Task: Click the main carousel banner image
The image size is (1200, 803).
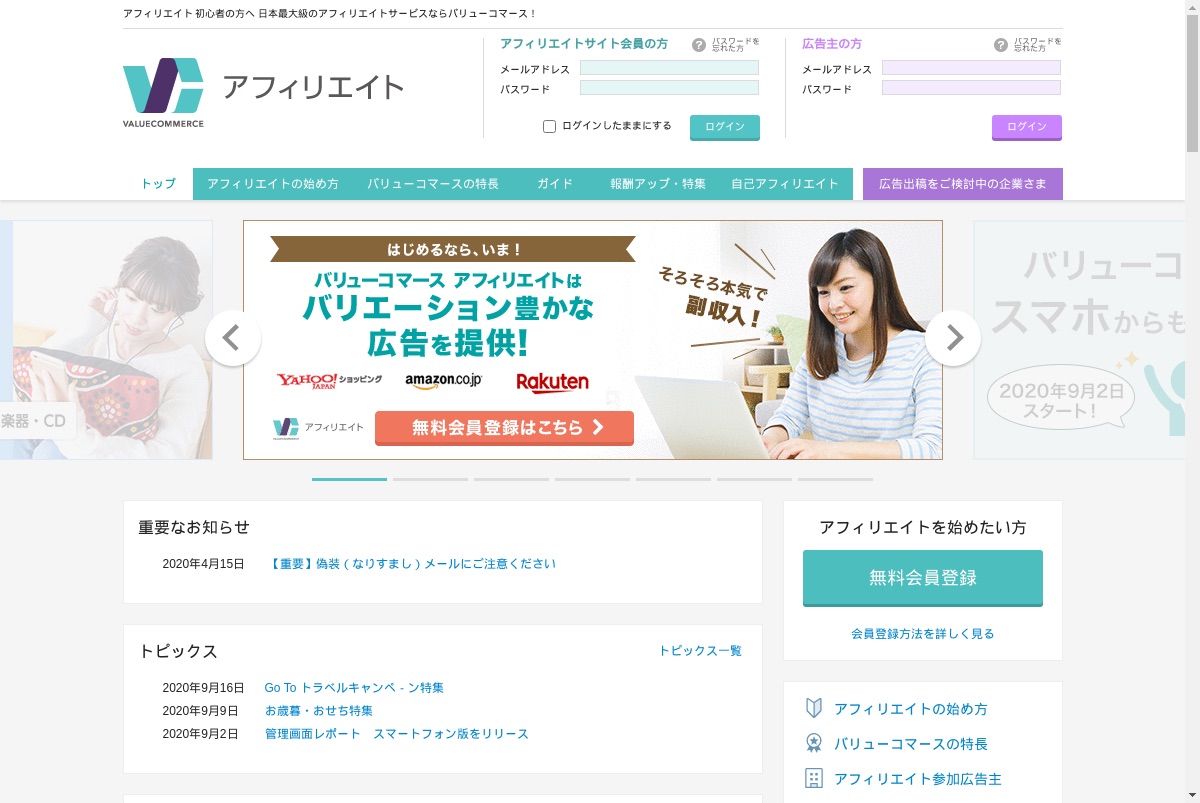Action: click(x=593, y=340)
